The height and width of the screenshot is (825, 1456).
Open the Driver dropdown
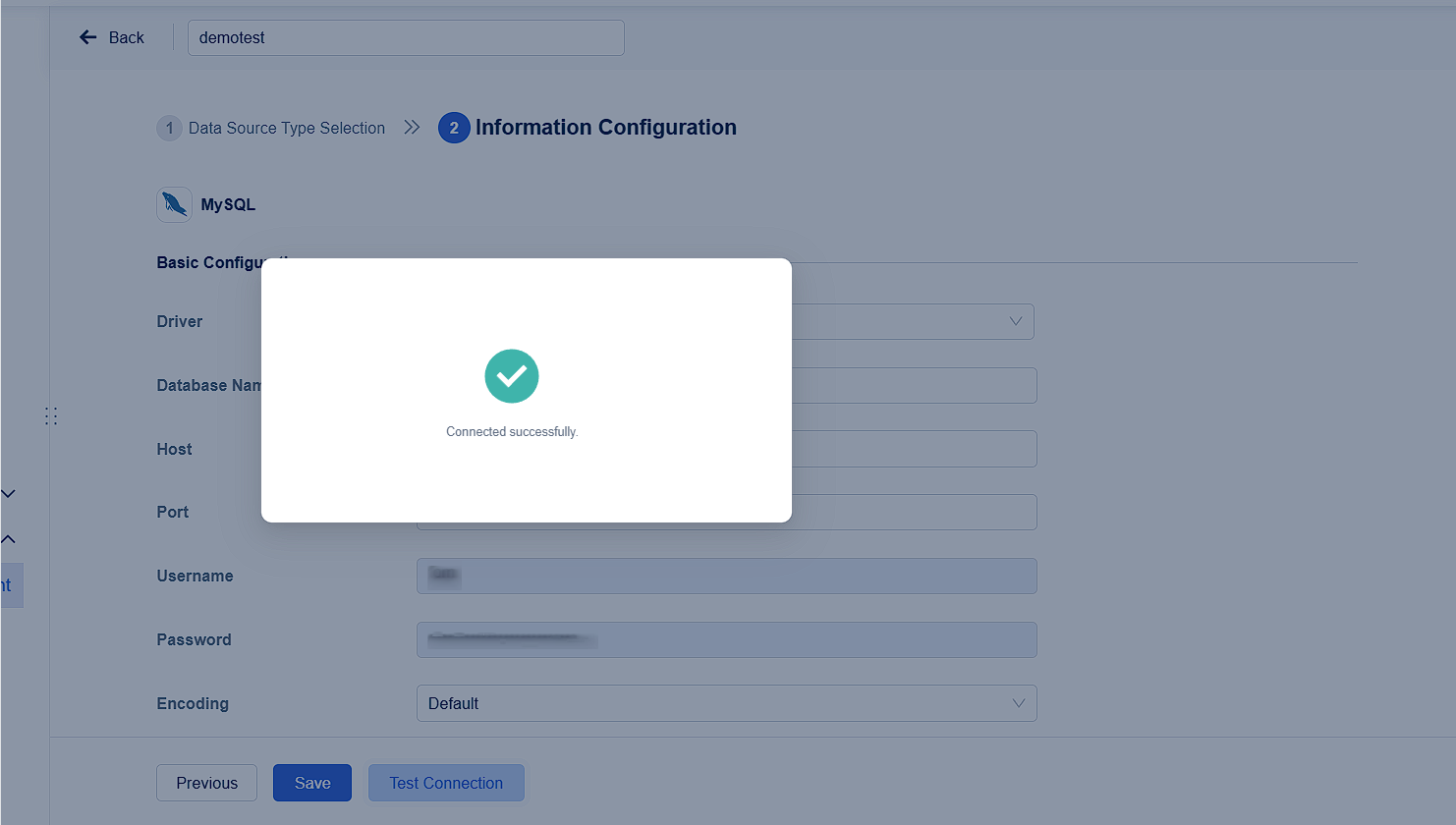click(x=1014, y=321)
